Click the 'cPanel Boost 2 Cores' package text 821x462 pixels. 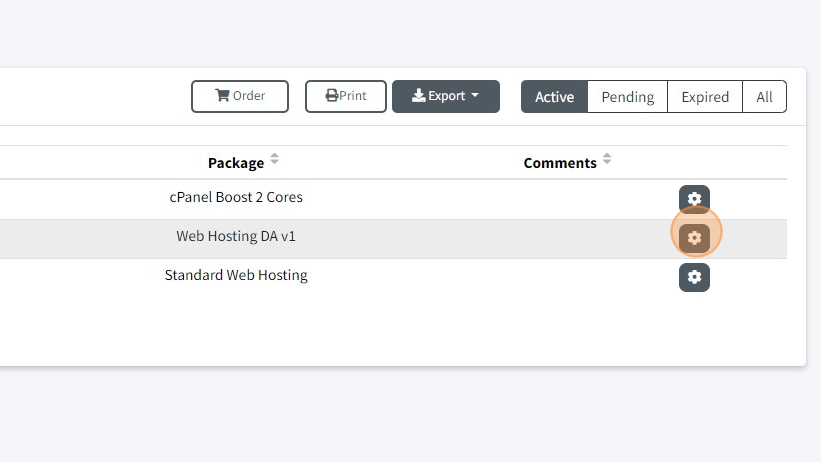click(236, 197)
